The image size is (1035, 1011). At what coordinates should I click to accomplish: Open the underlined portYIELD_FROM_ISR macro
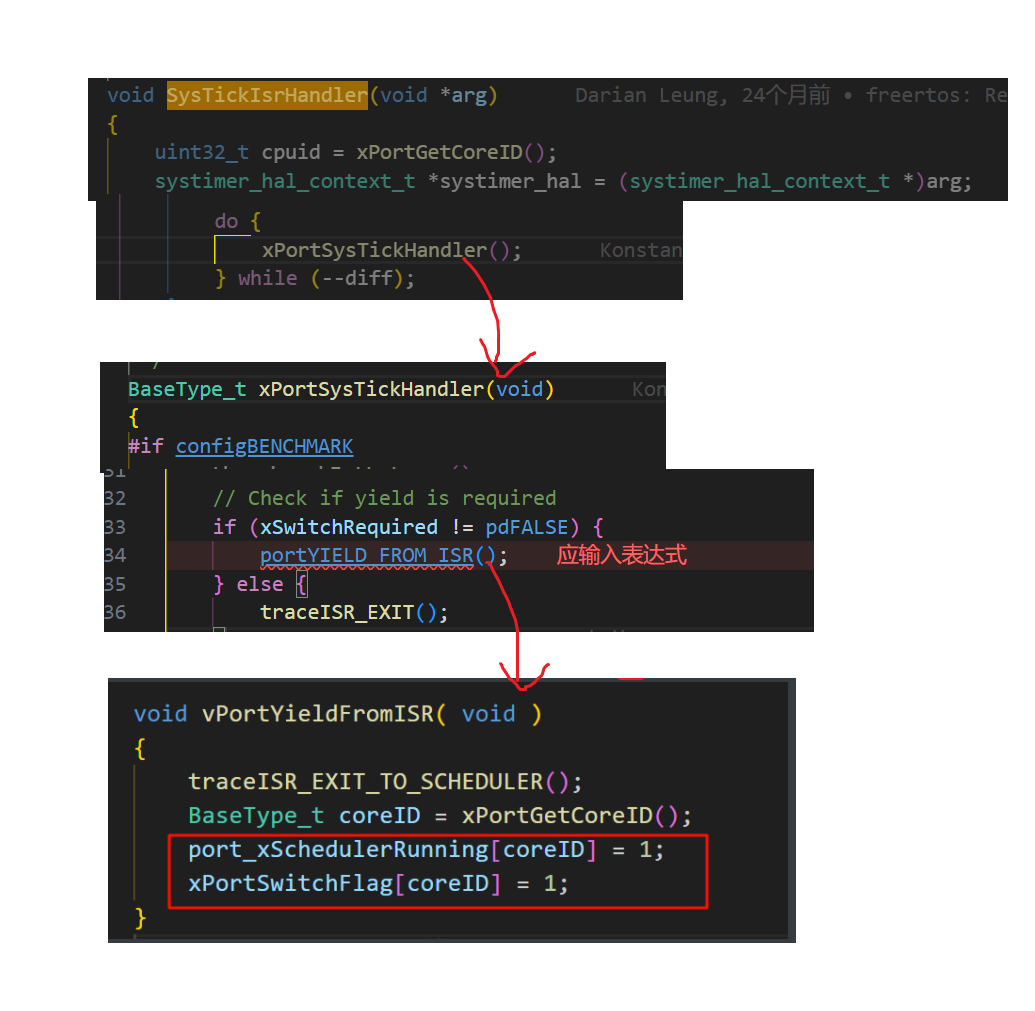pyautogui.click(x=367, y=556)
